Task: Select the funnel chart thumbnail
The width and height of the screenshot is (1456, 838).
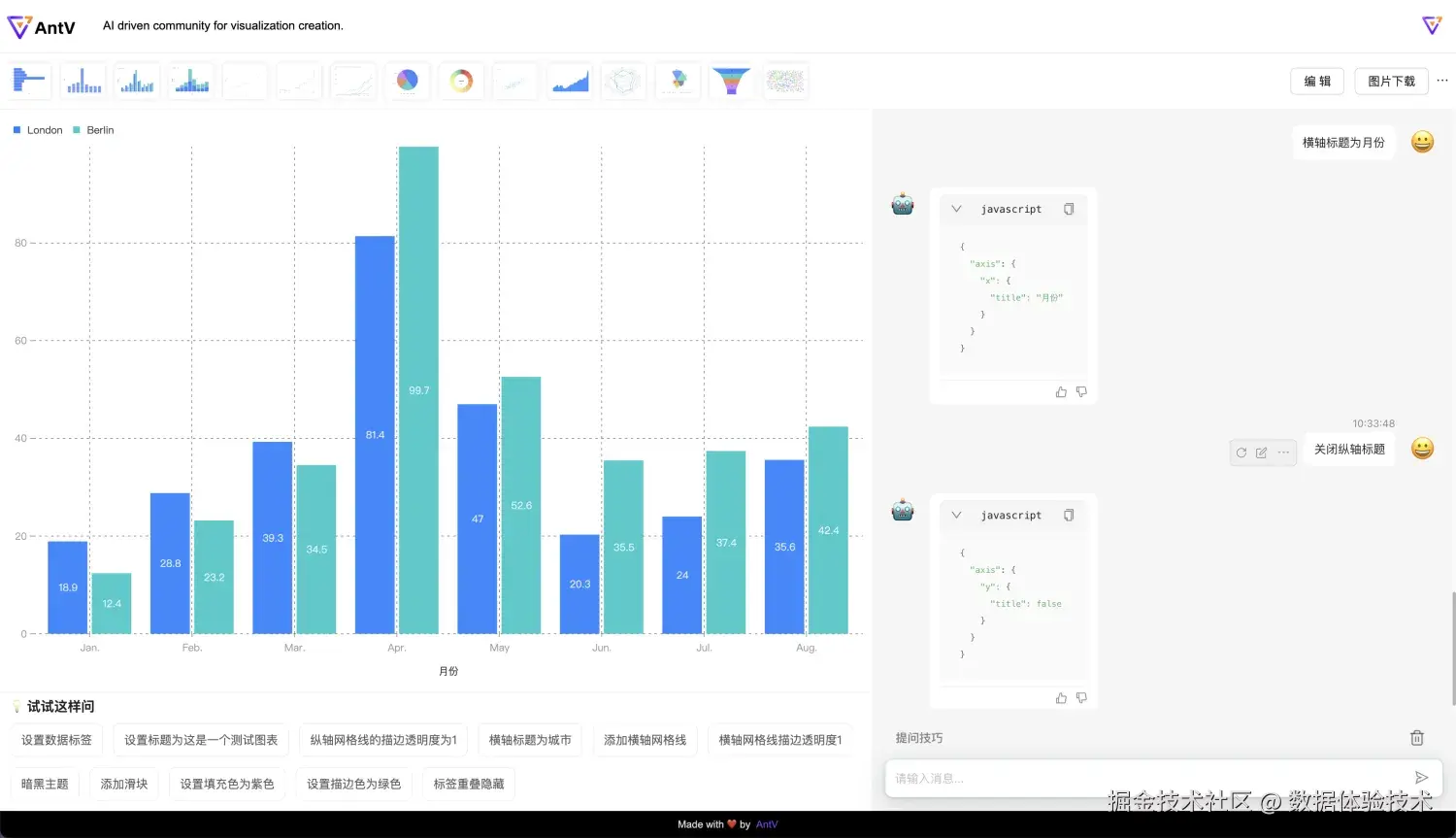Action: (732, 81)
